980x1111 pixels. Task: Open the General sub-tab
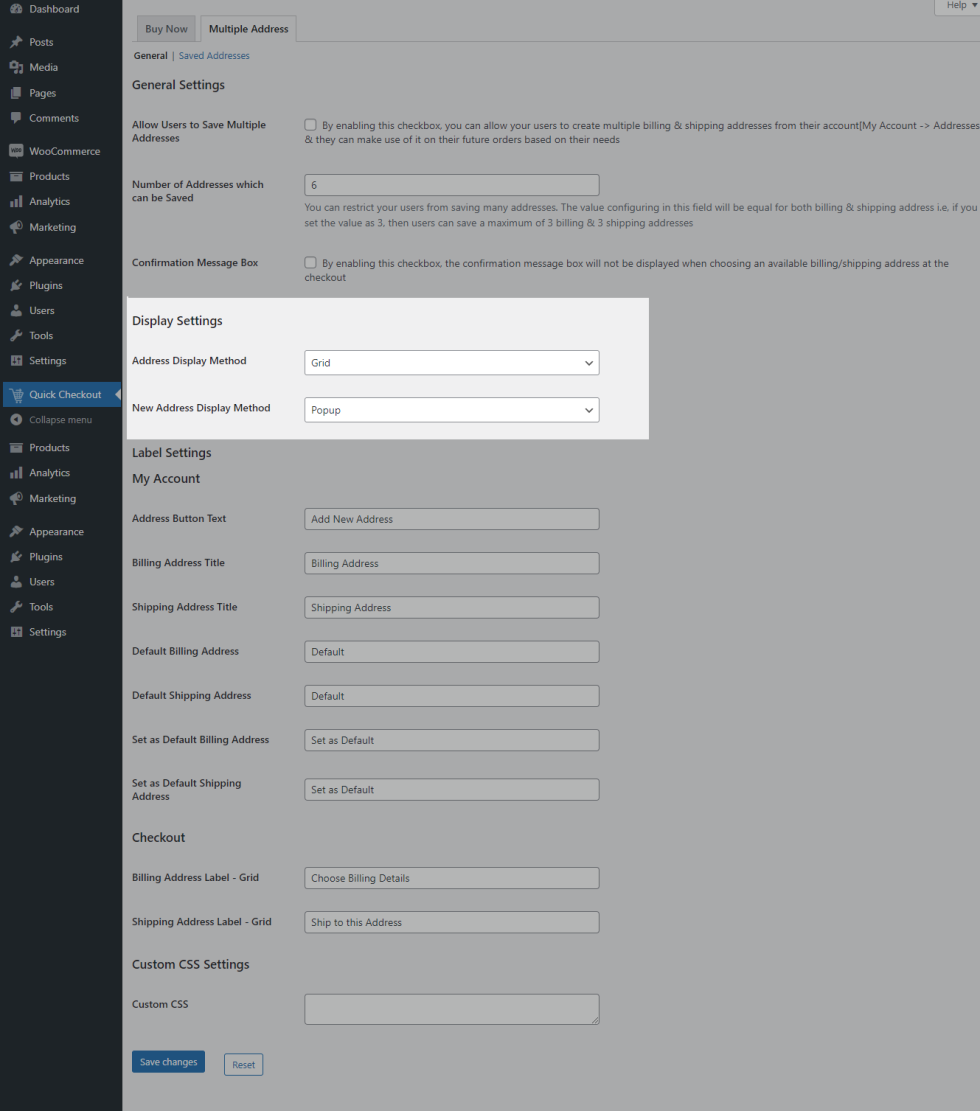point(151,55)
